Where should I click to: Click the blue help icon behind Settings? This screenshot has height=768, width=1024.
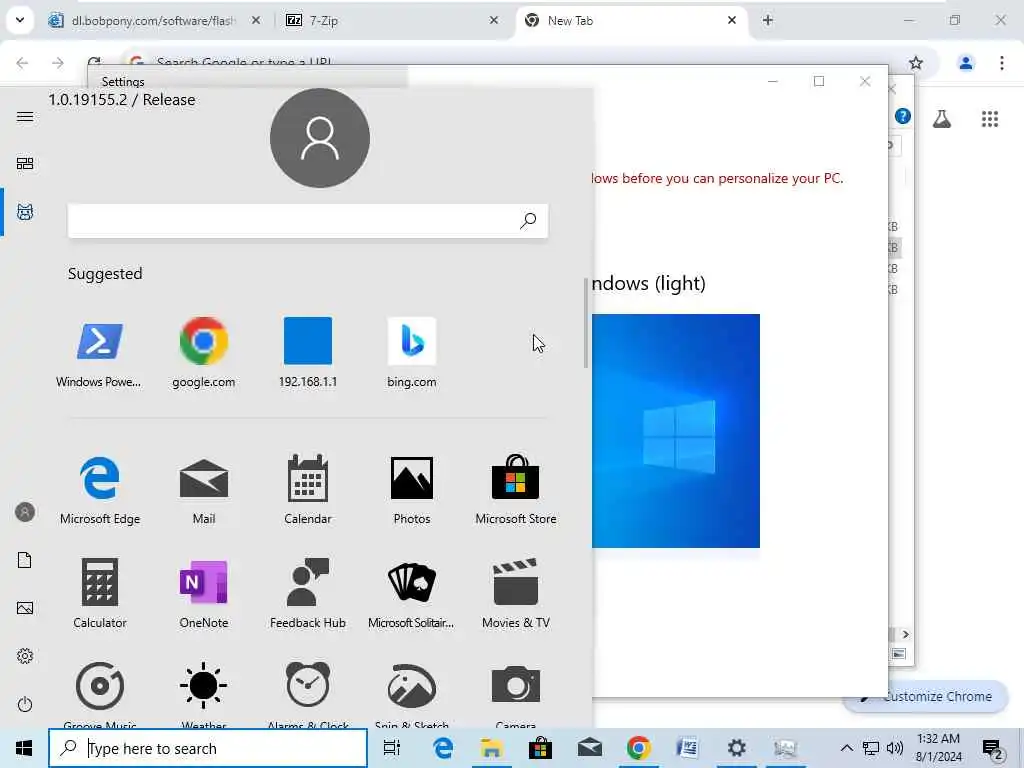point(903,116)
